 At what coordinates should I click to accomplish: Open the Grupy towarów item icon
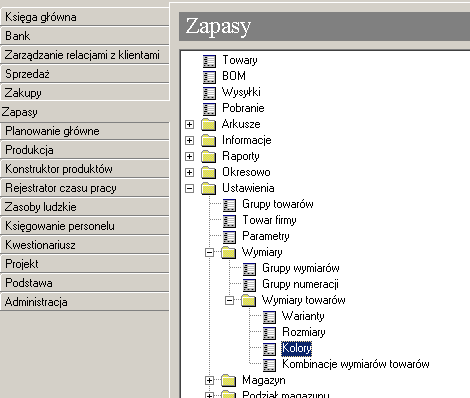(229, 205)
